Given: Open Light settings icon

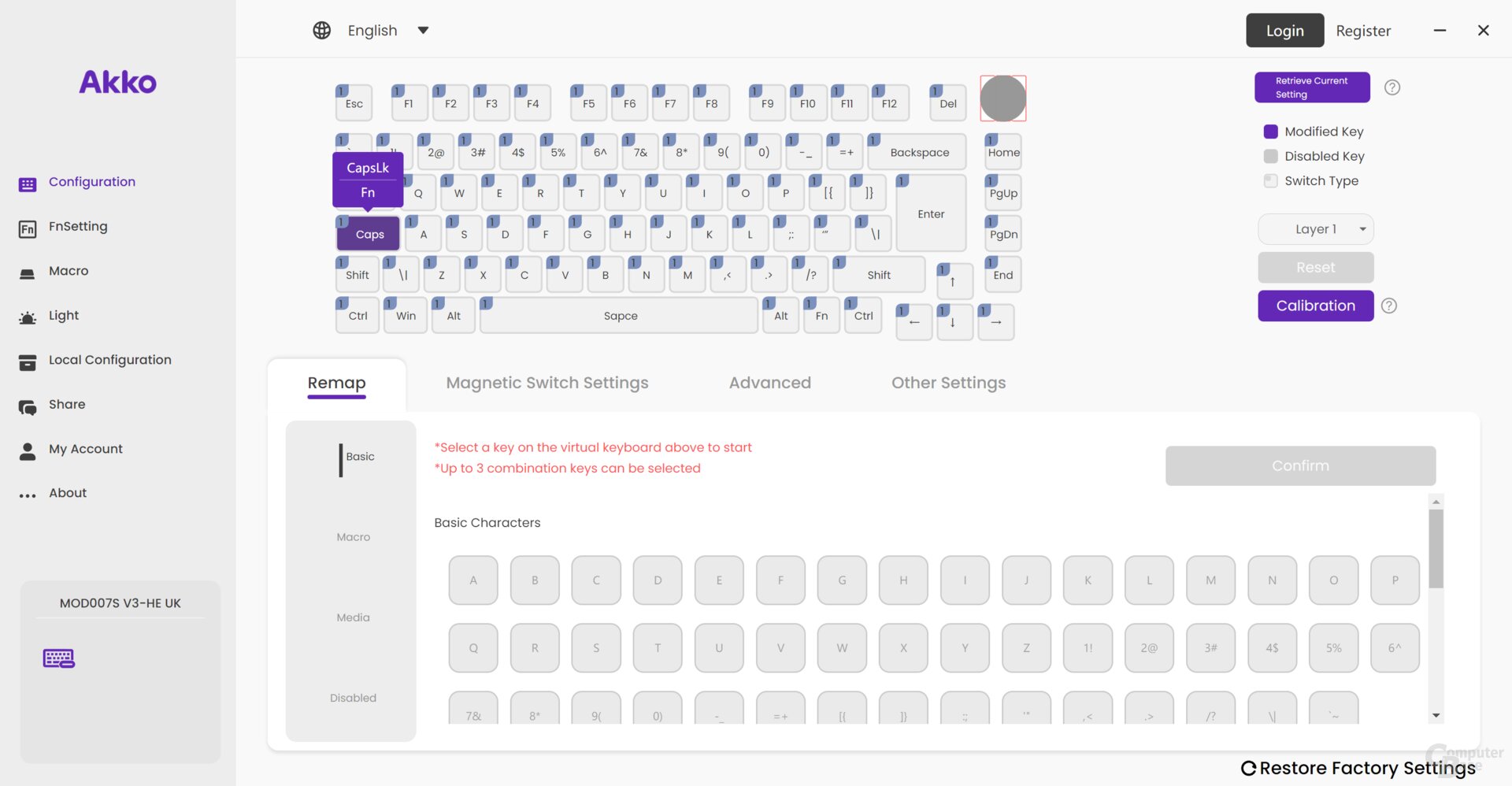Looking at the screenshot, I should point(28,317).
